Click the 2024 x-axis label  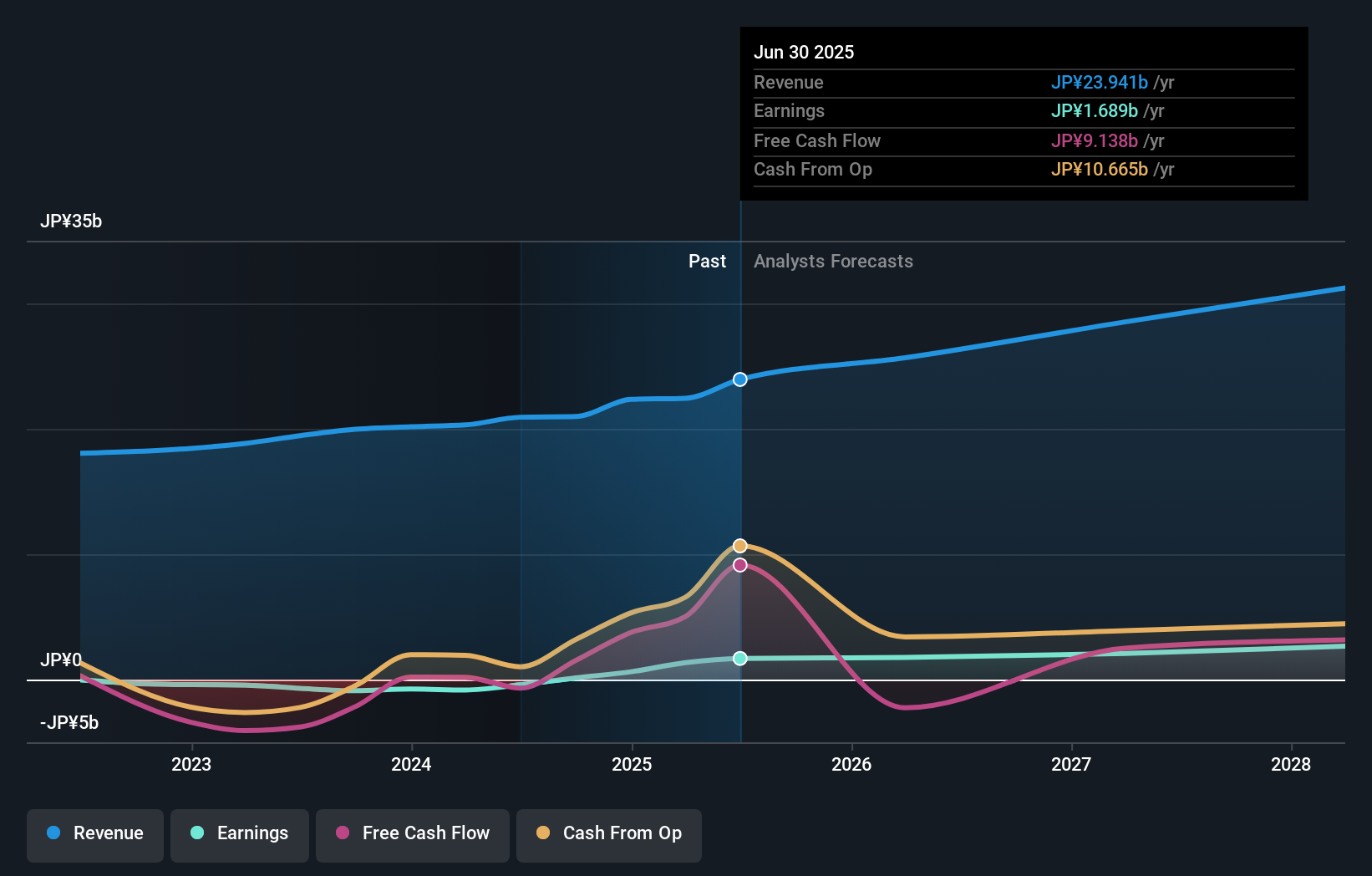[411, 764]
